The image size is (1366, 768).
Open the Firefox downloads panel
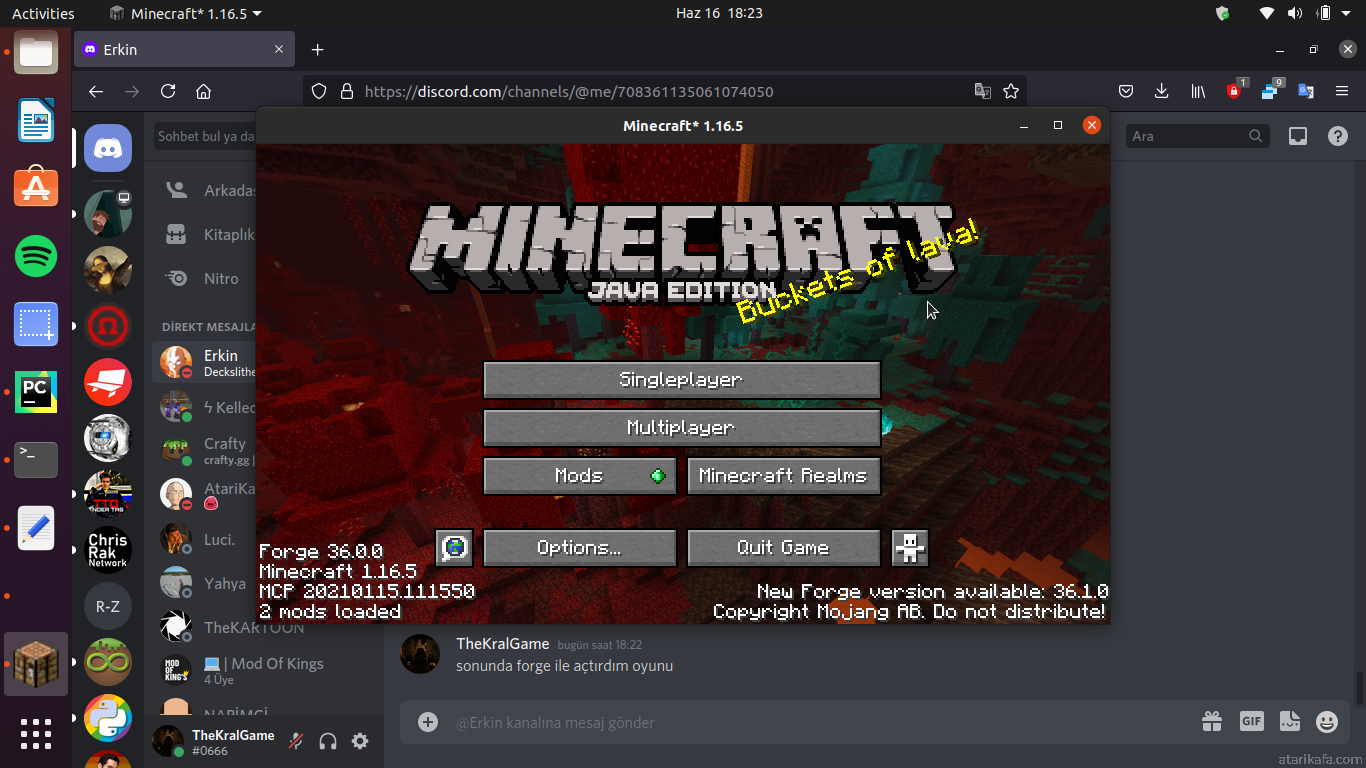1161,91
